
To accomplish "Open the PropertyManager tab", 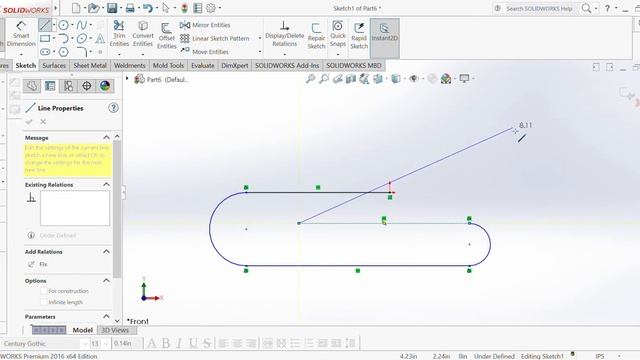I will pos(50,86).
